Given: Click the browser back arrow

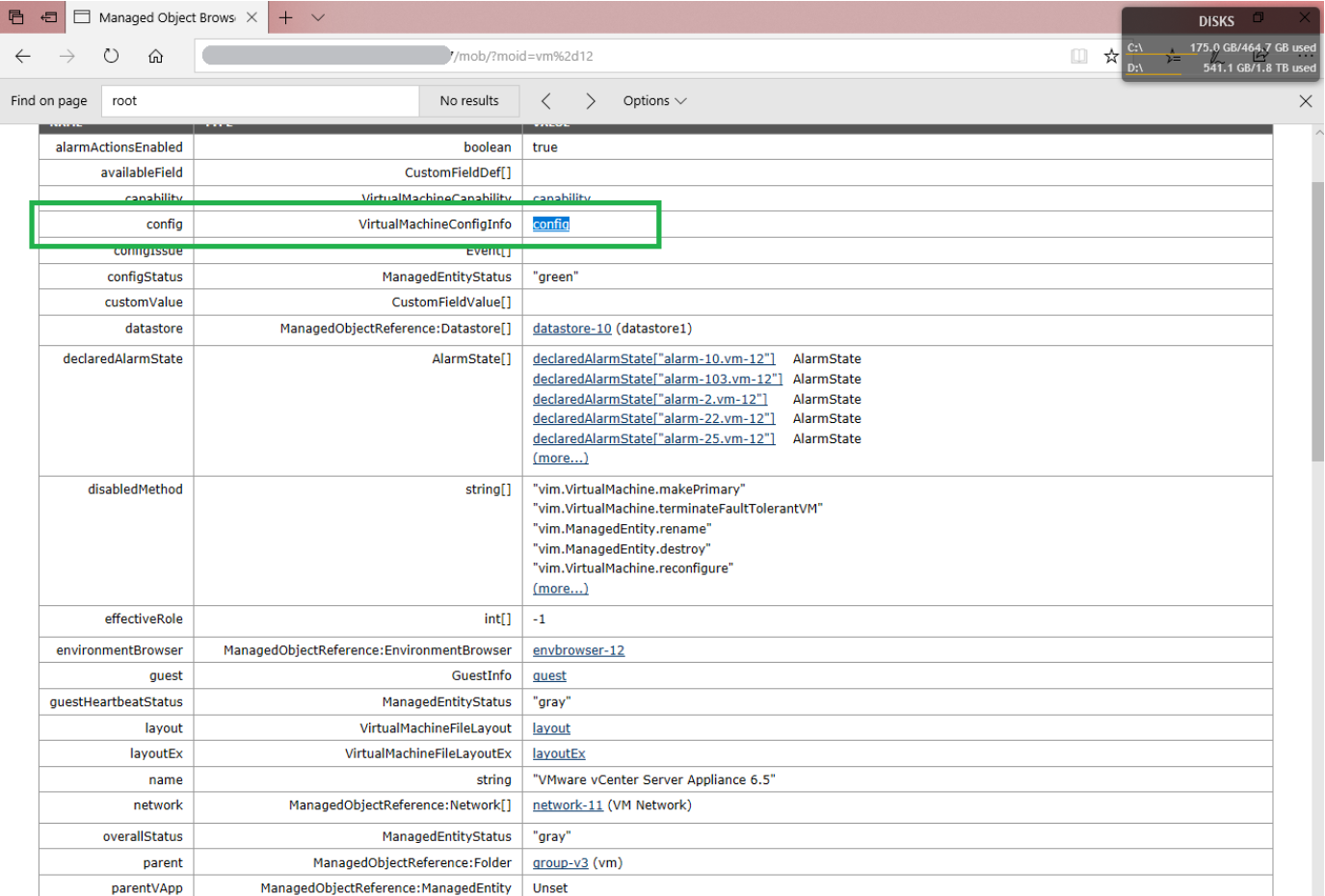Looking at the screenshot, I should (23, 56).
